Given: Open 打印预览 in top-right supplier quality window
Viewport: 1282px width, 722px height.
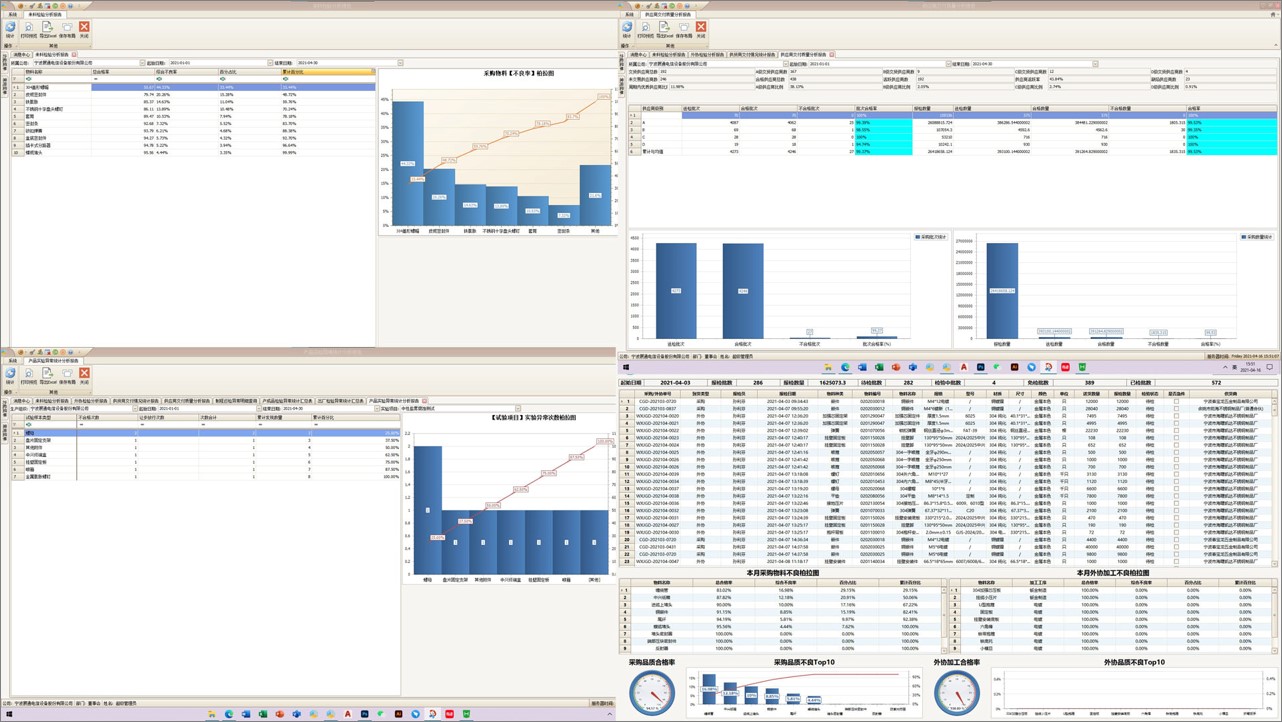Looking at the screenshot, I should point(645,29).
